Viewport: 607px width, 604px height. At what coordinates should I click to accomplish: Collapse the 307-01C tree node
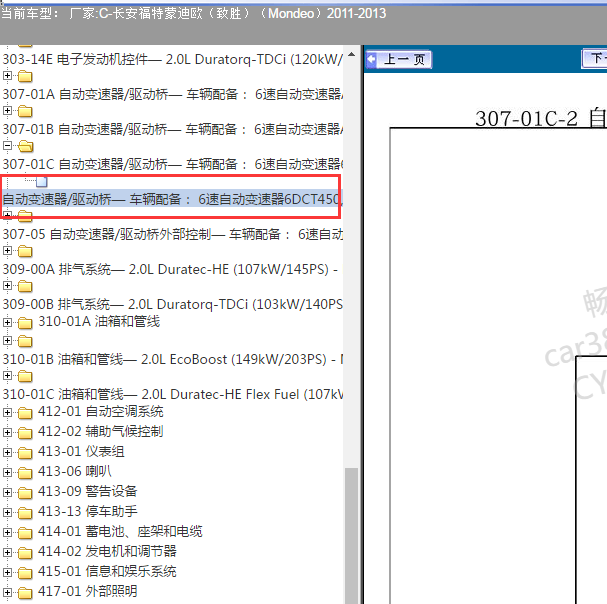click(x=7, y=146)
